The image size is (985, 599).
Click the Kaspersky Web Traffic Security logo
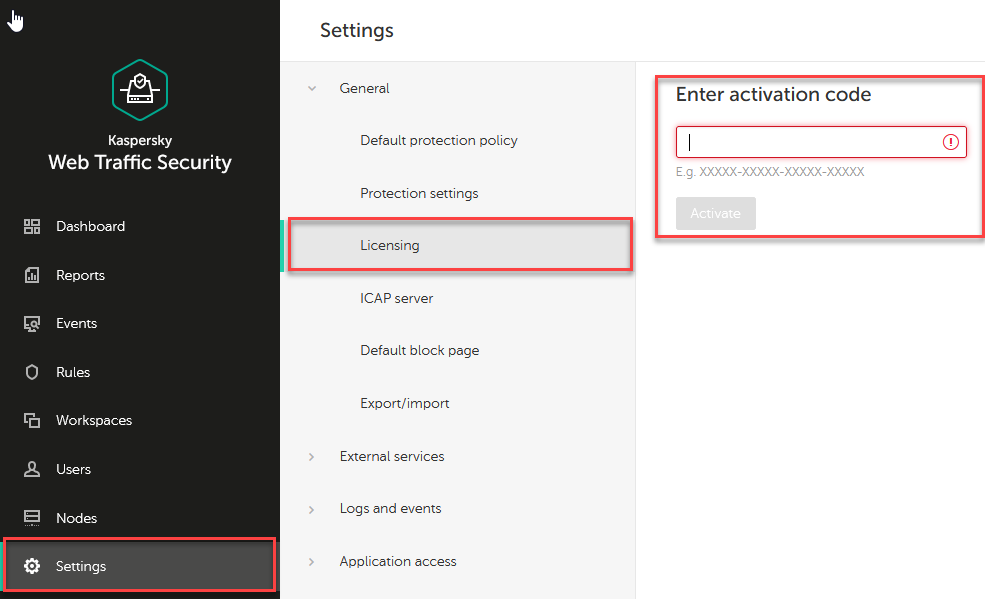[140, 90]
